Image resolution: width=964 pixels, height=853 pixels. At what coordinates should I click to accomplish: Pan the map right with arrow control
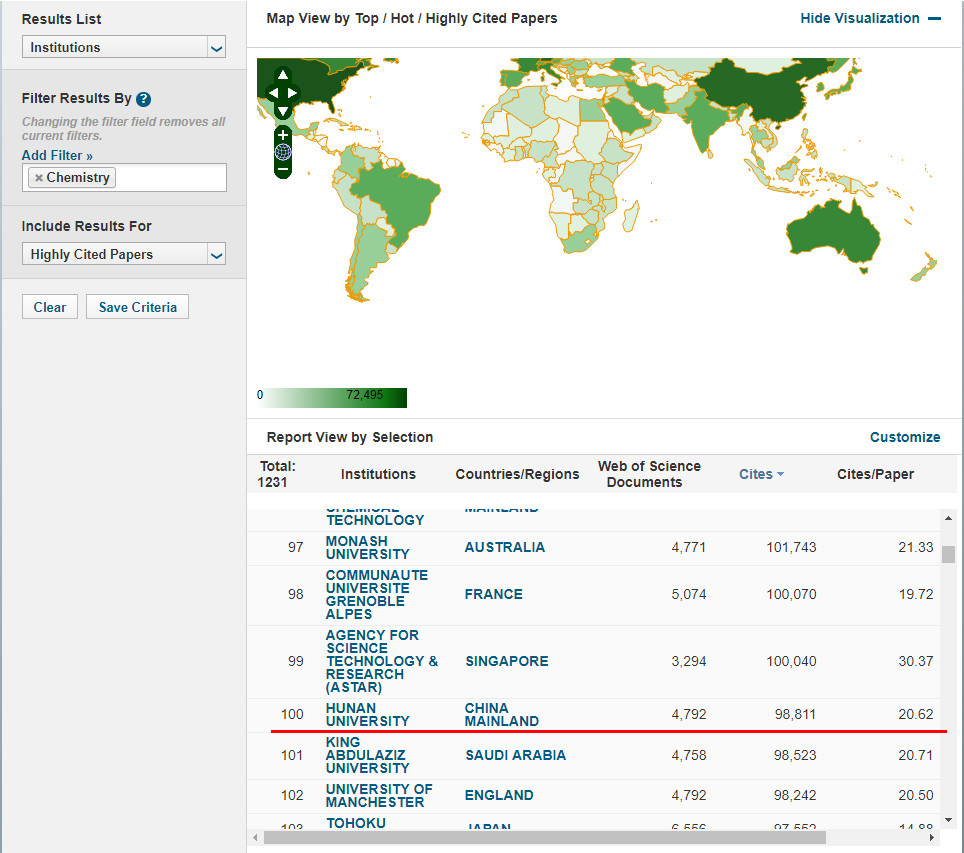click(x=293, y=93)
